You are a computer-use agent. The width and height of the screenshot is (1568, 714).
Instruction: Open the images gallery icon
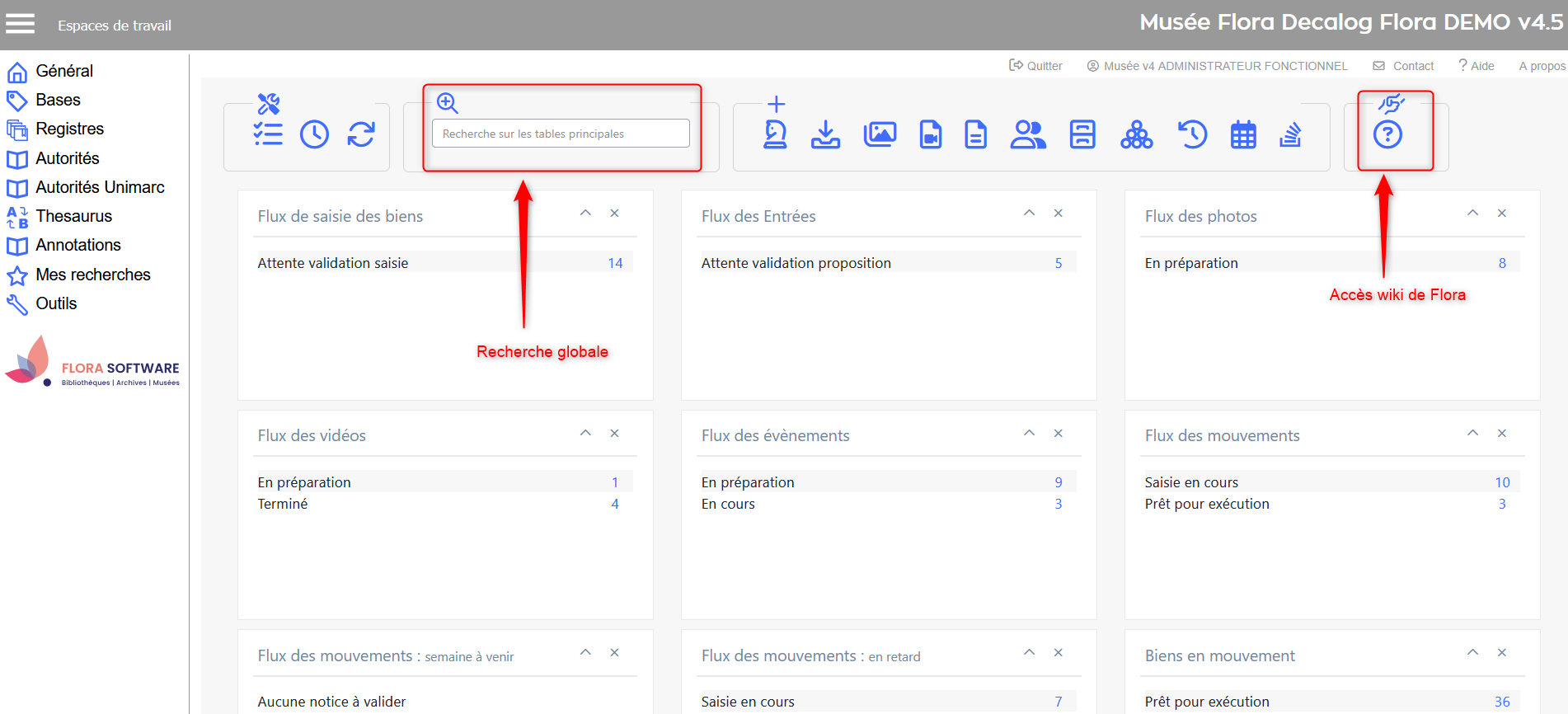(880, 134)
